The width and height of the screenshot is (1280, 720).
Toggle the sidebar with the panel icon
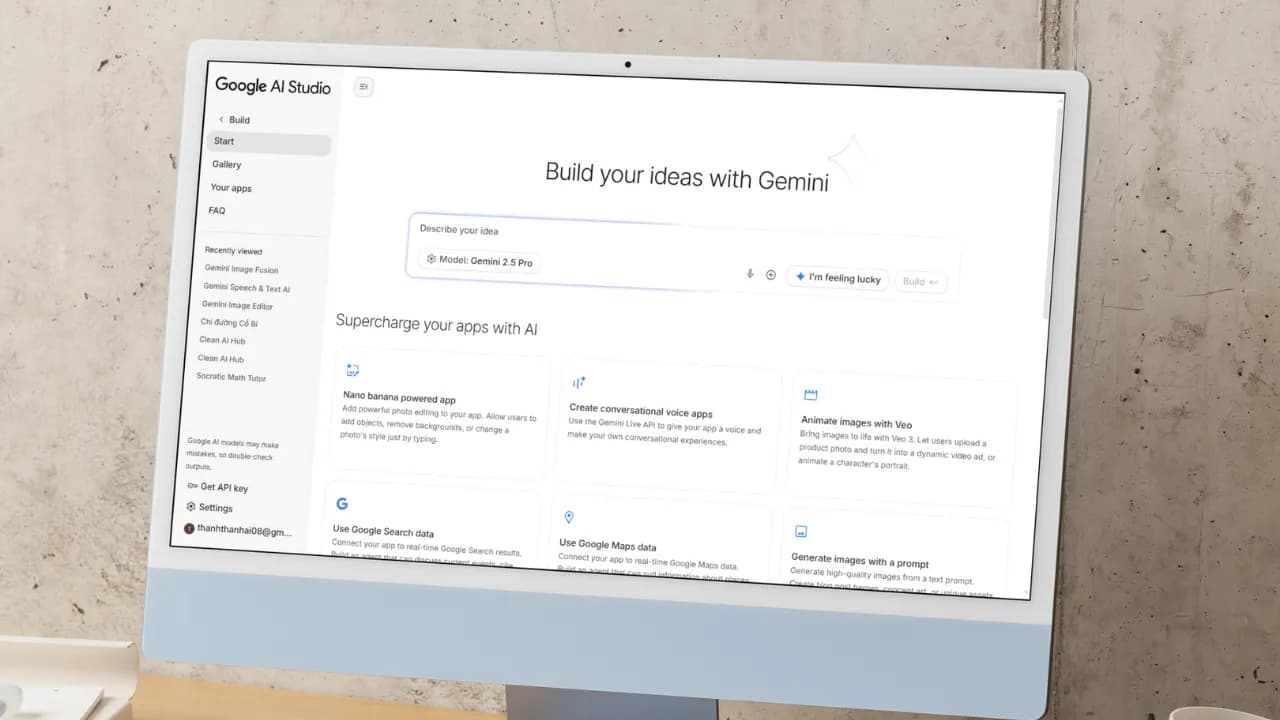click(x=363, y=87)
